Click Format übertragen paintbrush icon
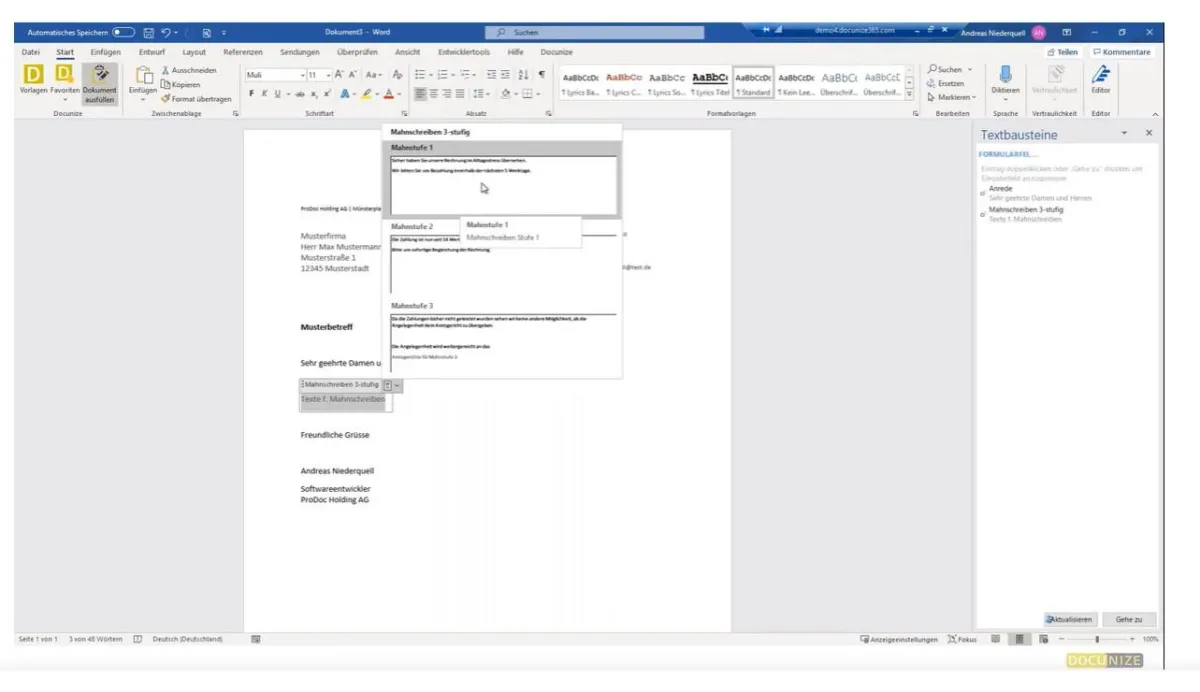 click(166, 99)
